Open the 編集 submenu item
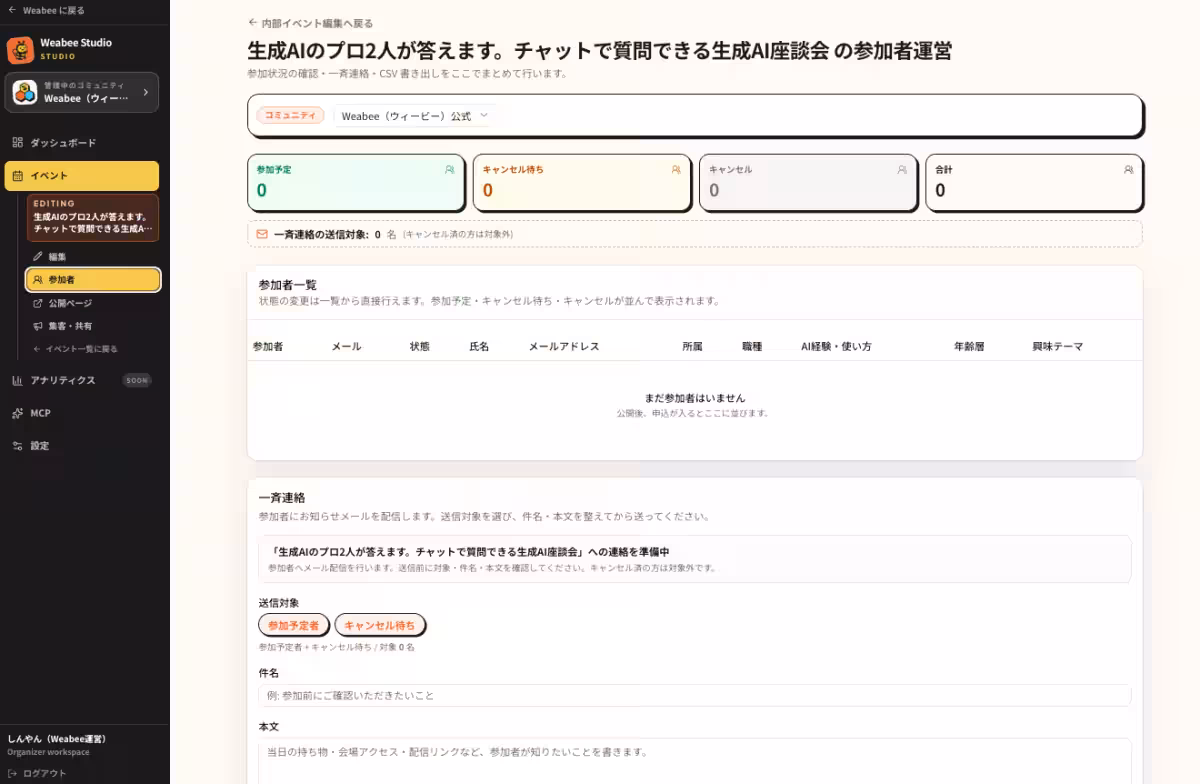The image size is (1200, 784). (x=93, y=257)
